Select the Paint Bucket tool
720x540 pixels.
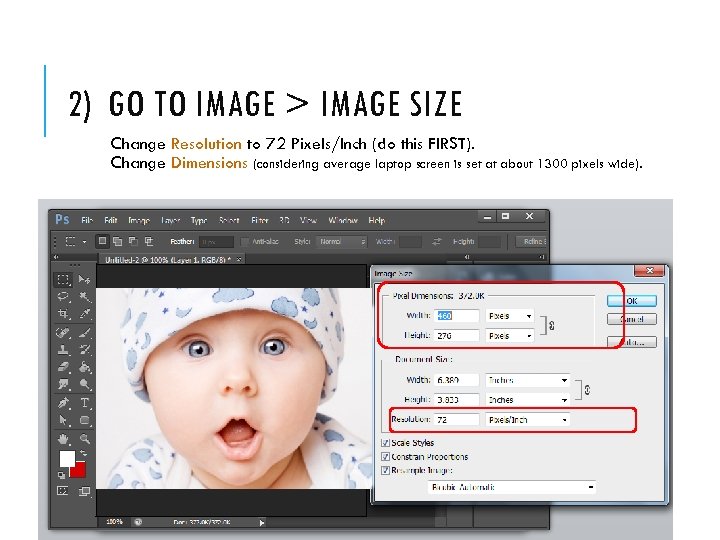pos(84,367)
